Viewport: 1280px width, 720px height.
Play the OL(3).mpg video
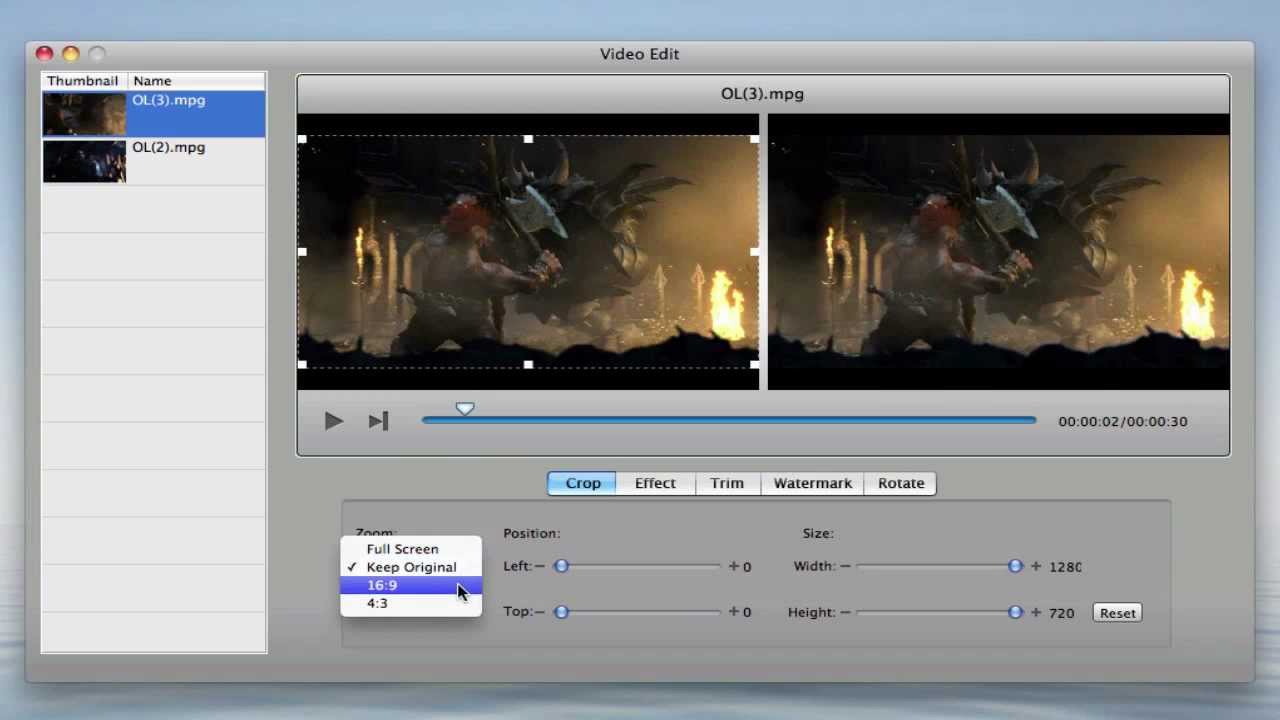334,421
